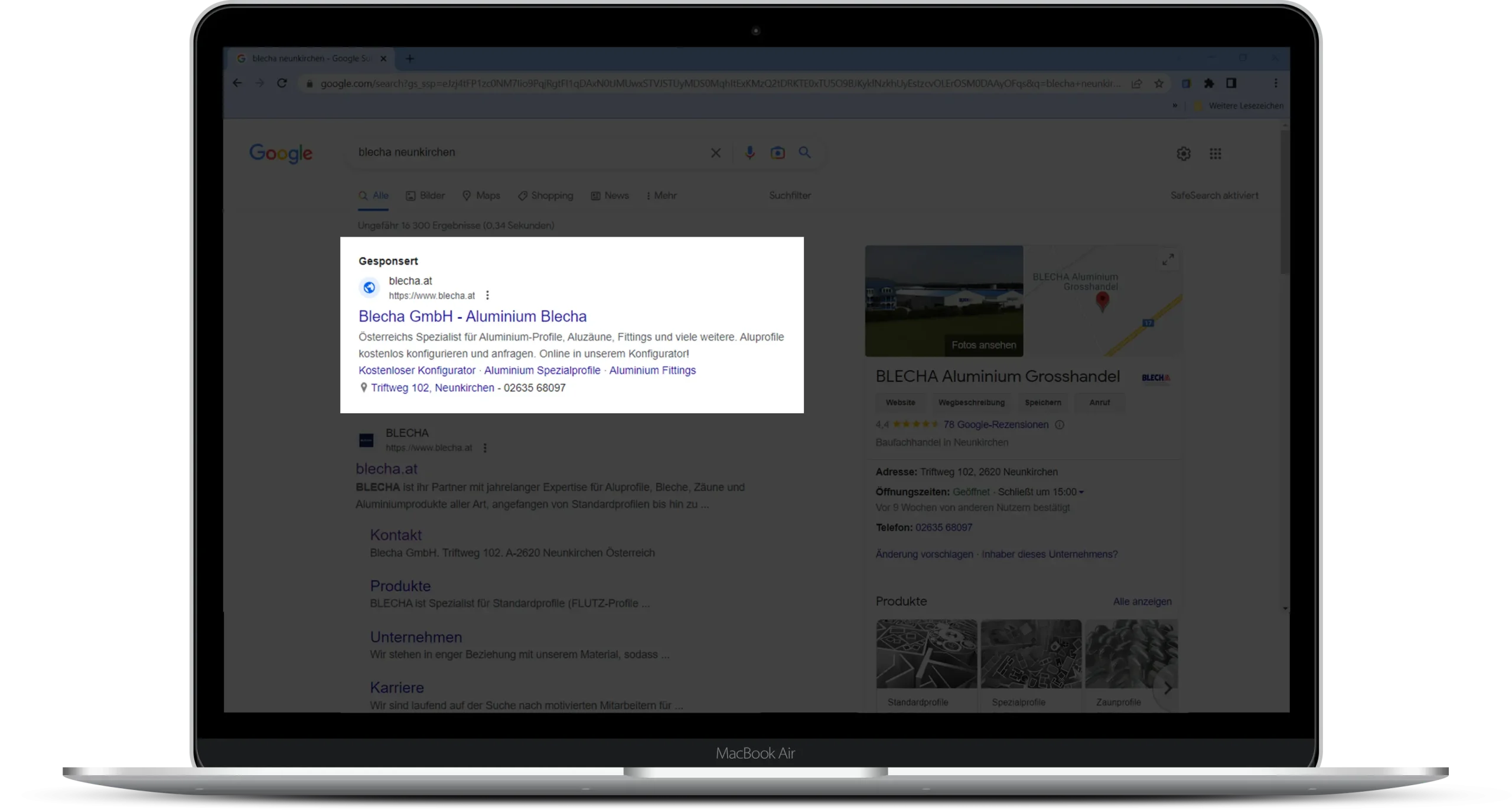Open search by image camera icon

777,153
